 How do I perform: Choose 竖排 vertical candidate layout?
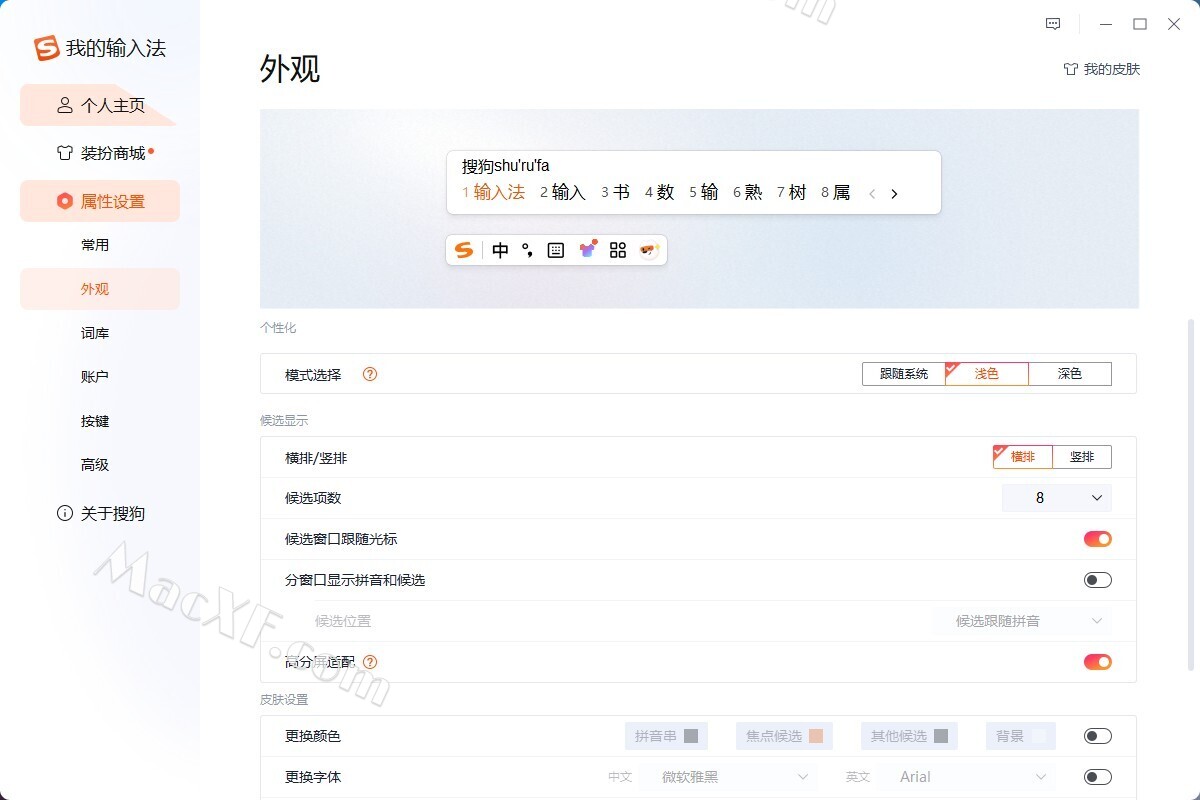[1082, 457]
